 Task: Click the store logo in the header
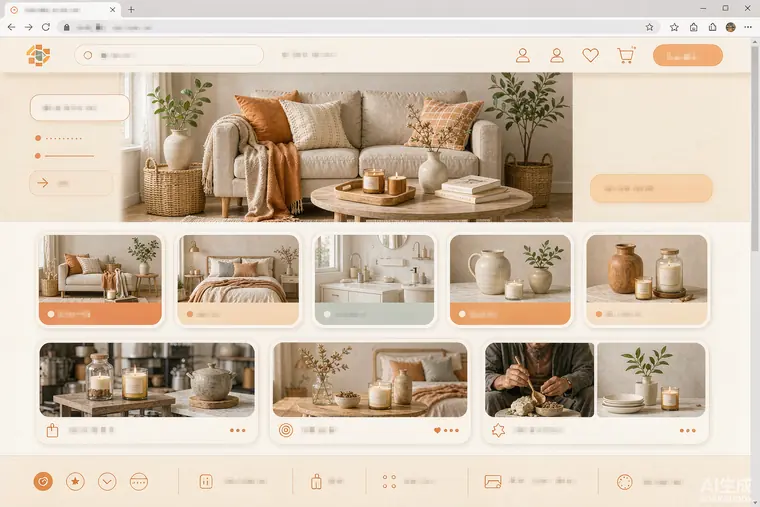pyautogui.click(x=38, y=55)
